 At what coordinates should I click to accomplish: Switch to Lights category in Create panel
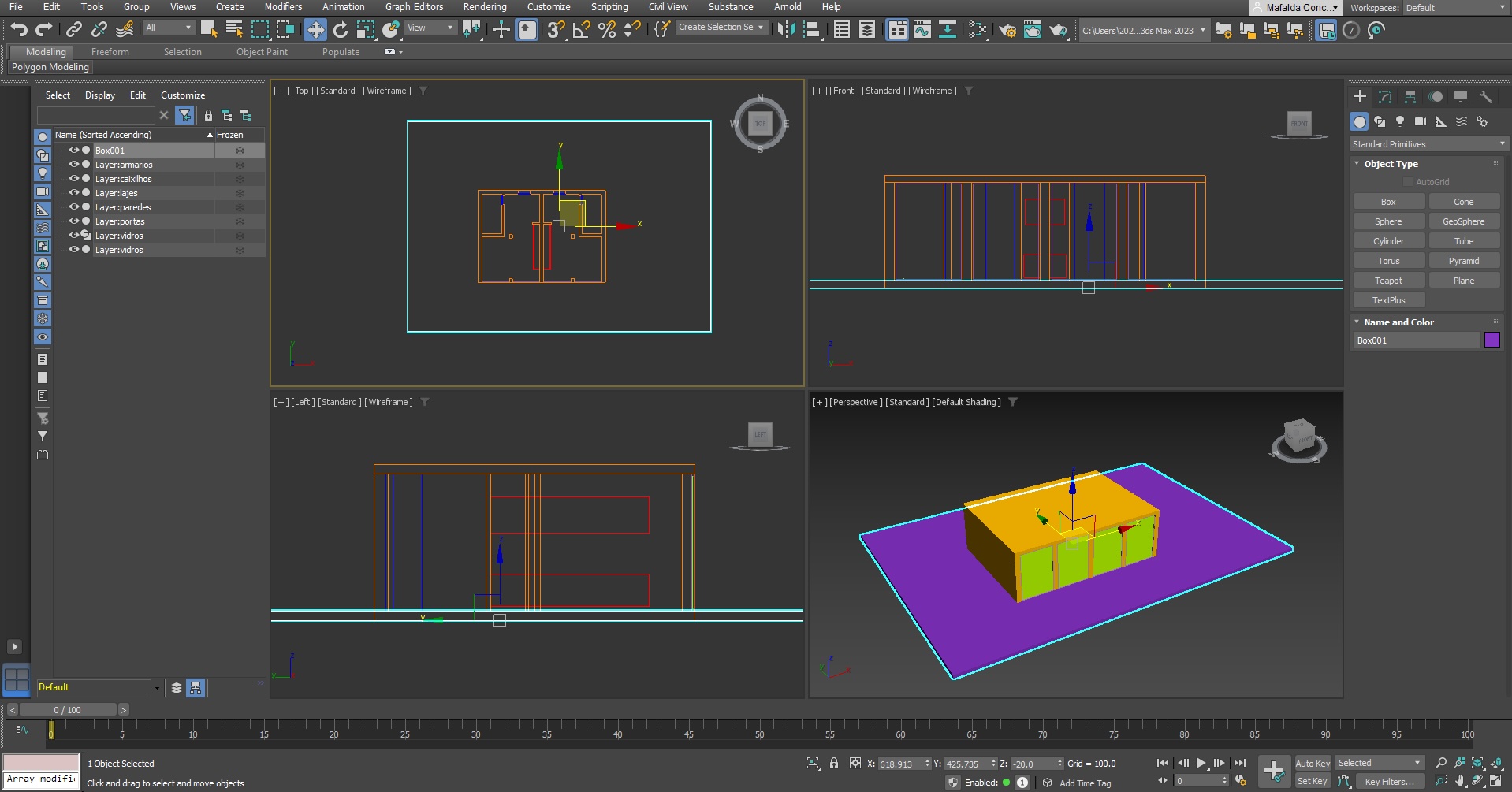(1400, 121)
